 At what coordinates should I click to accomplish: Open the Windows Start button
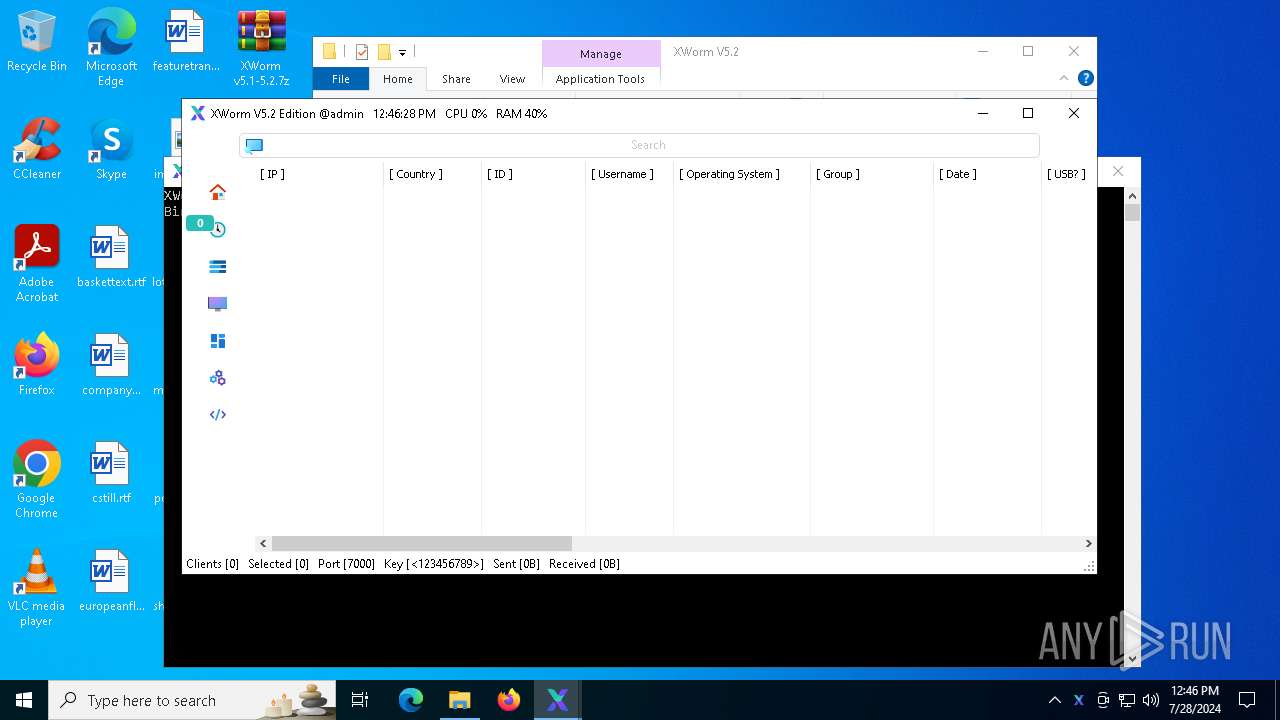point(24,700)
